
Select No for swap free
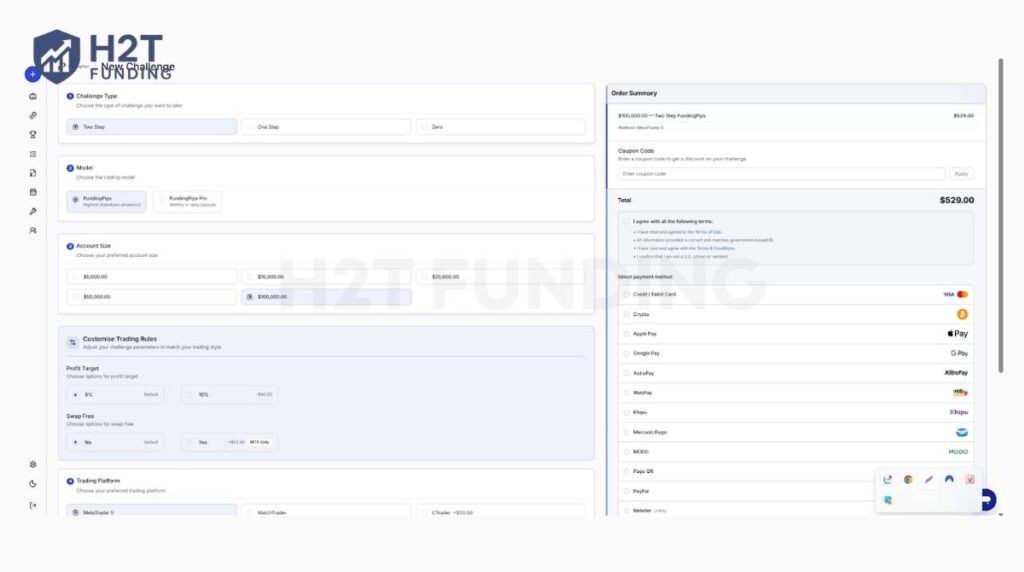115,442
